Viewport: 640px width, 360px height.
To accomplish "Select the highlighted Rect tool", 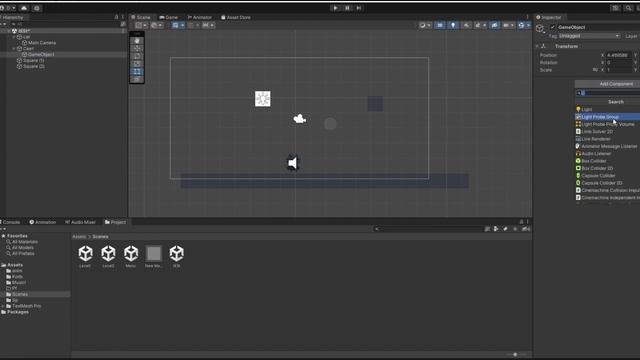I will click(137, 72).
